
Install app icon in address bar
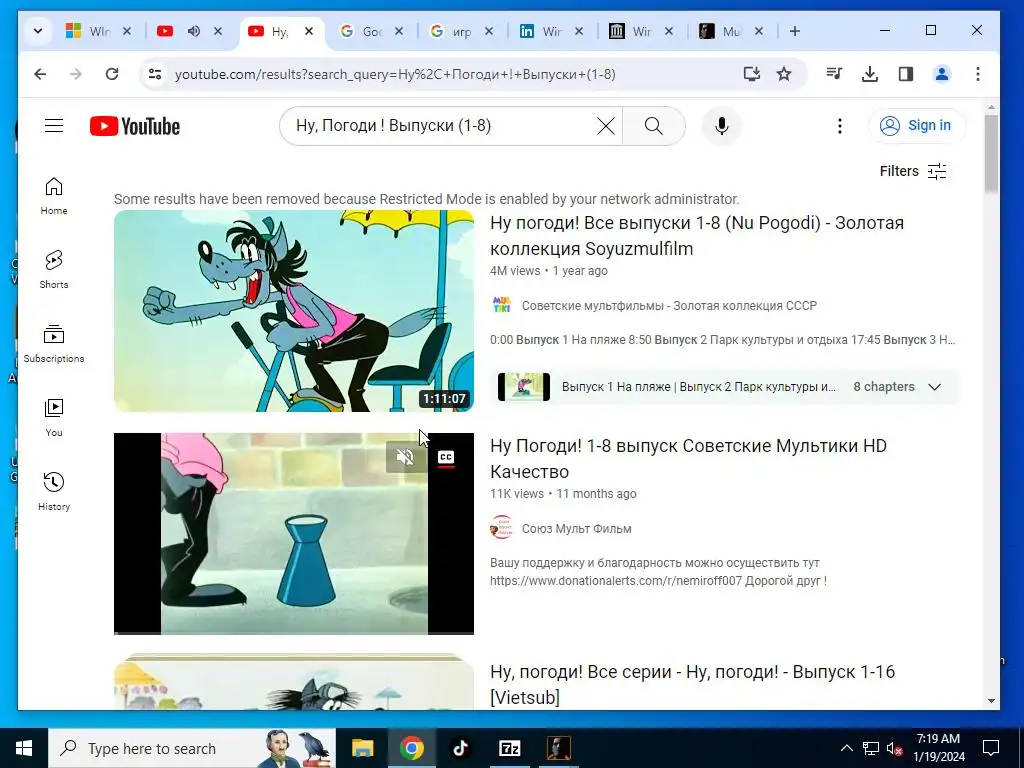[752, 74]
